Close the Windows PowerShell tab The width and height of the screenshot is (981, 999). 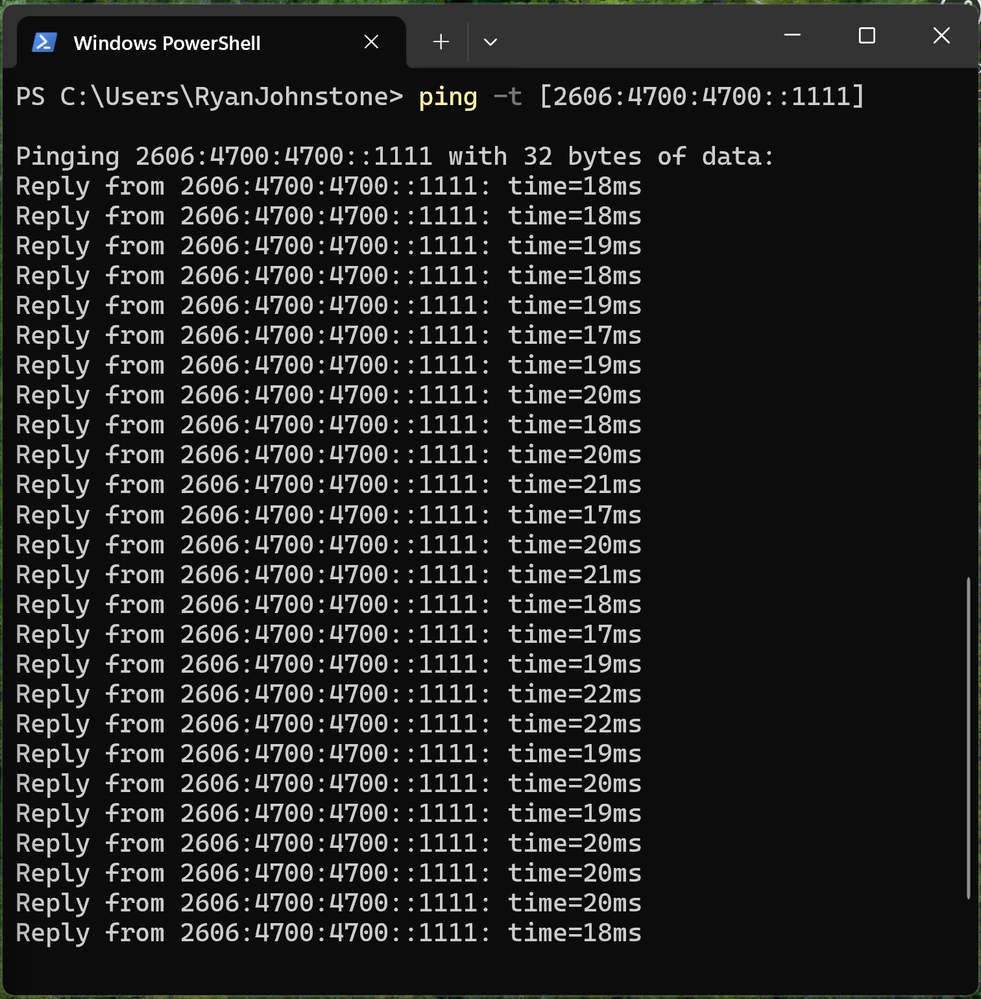coord(371,42)
